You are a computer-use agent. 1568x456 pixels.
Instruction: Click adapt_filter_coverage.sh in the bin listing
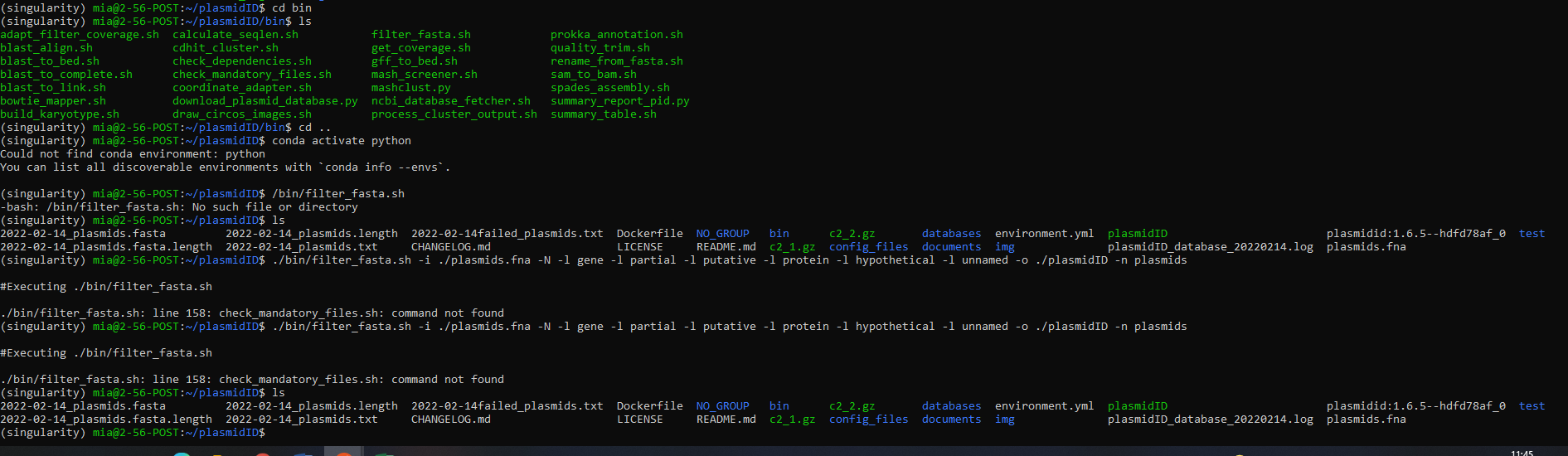[x=80, y=35]
